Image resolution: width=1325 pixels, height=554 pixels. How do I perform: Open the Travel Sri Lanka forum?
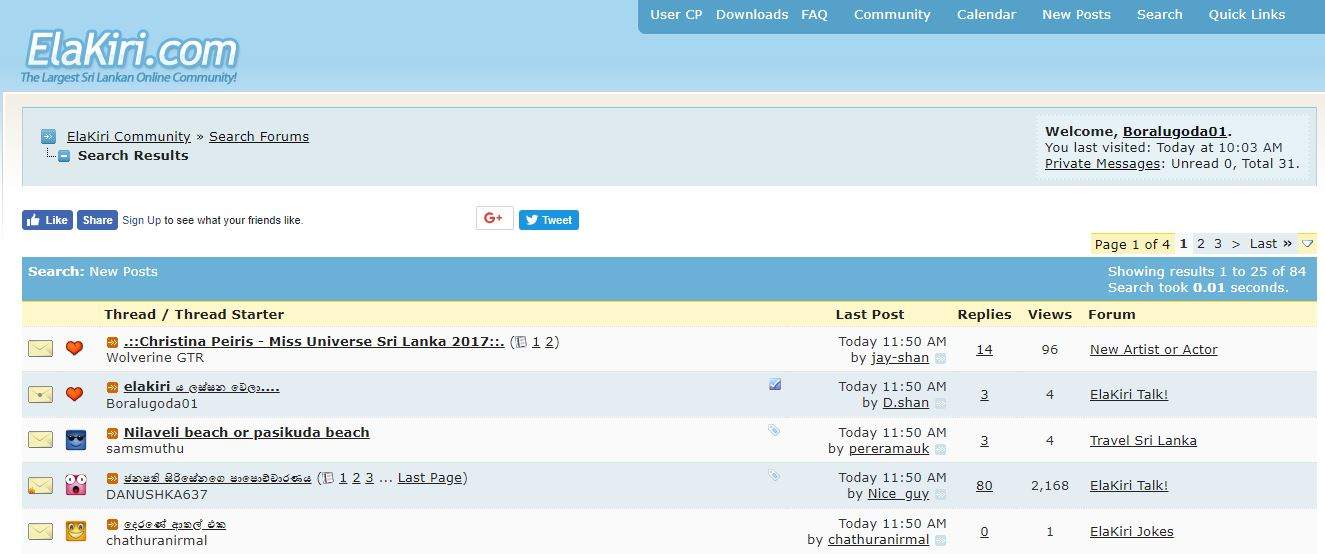pyautogui.click(x=1143, y=440)
